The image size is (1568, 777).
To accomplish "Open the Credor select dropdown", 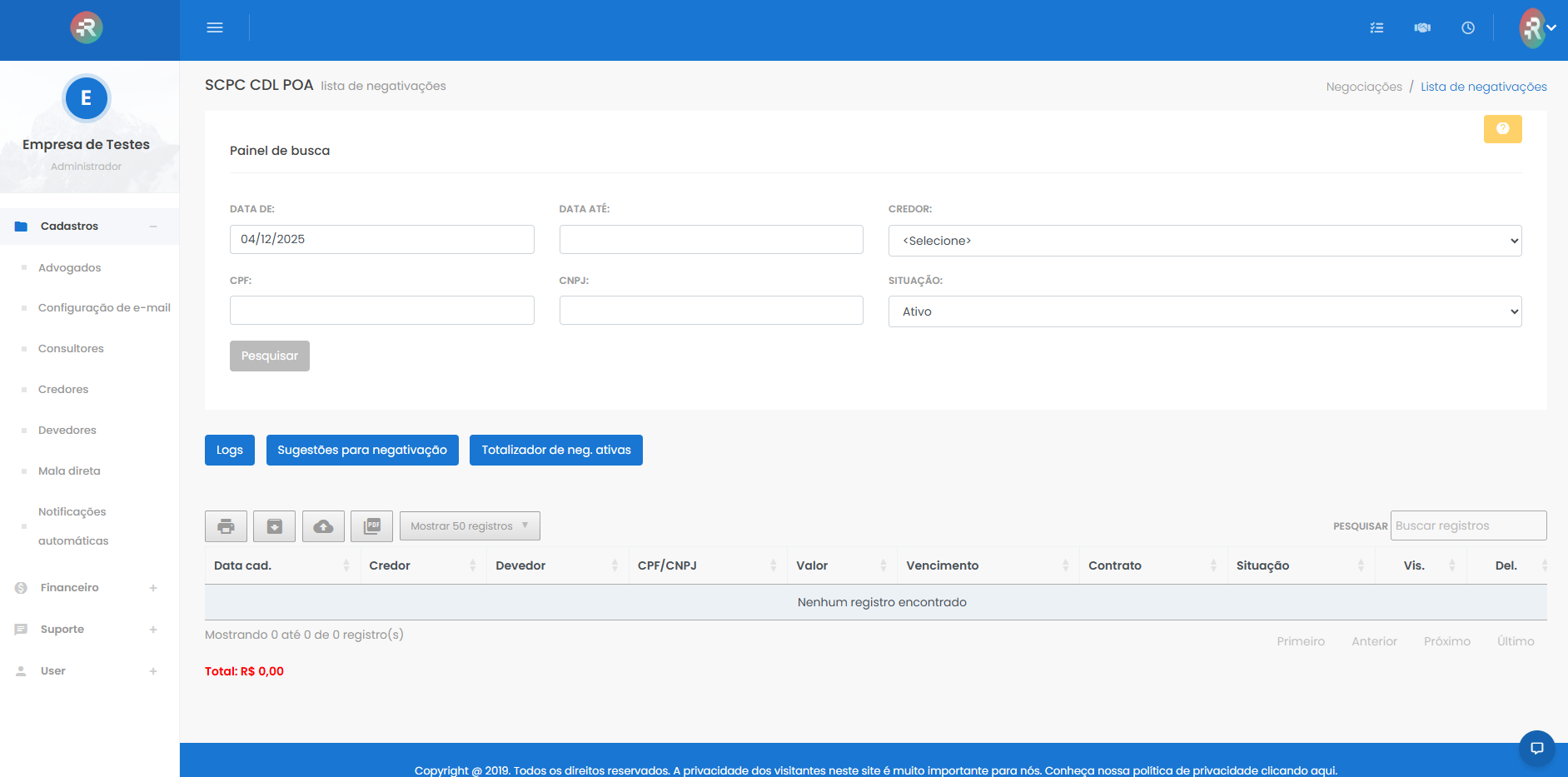I will tap(1204, 241).
